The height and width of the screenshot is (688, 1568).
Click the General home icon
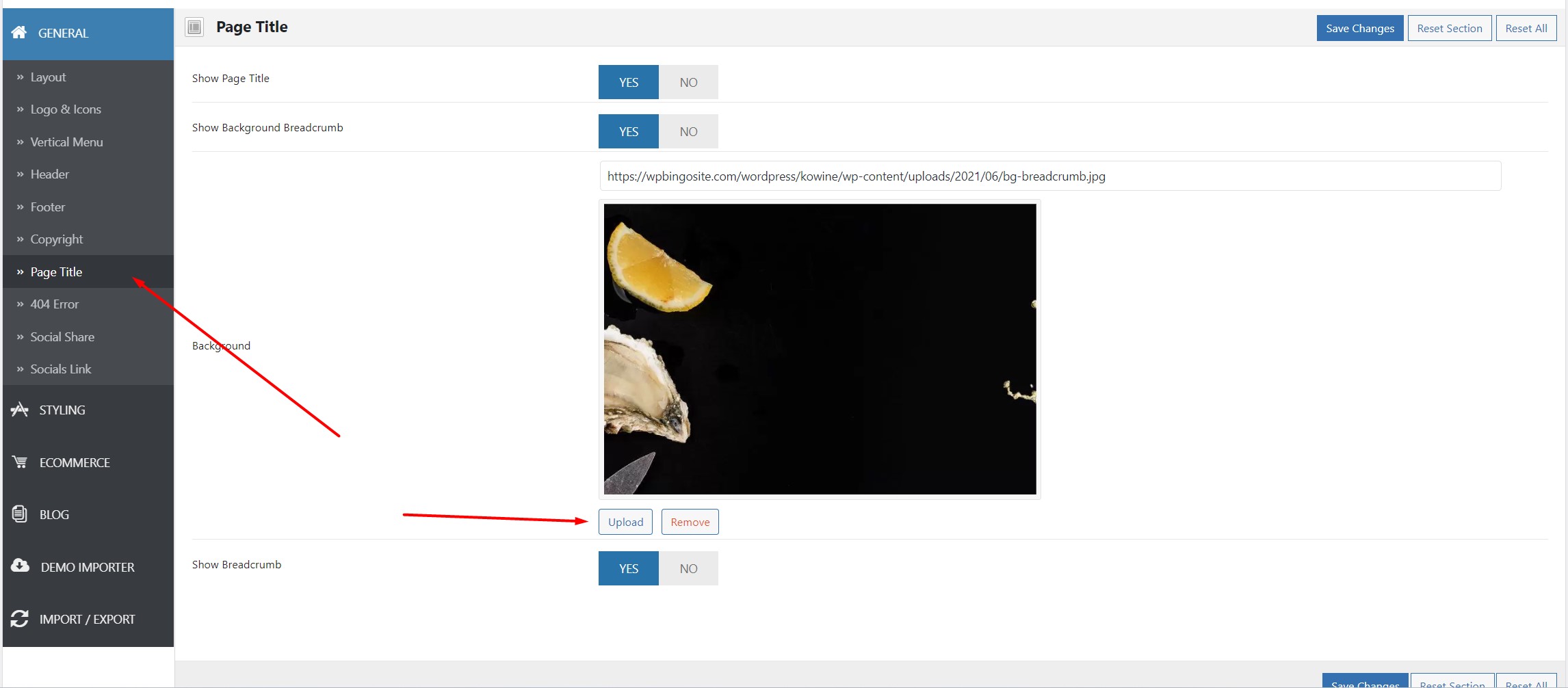19,32
